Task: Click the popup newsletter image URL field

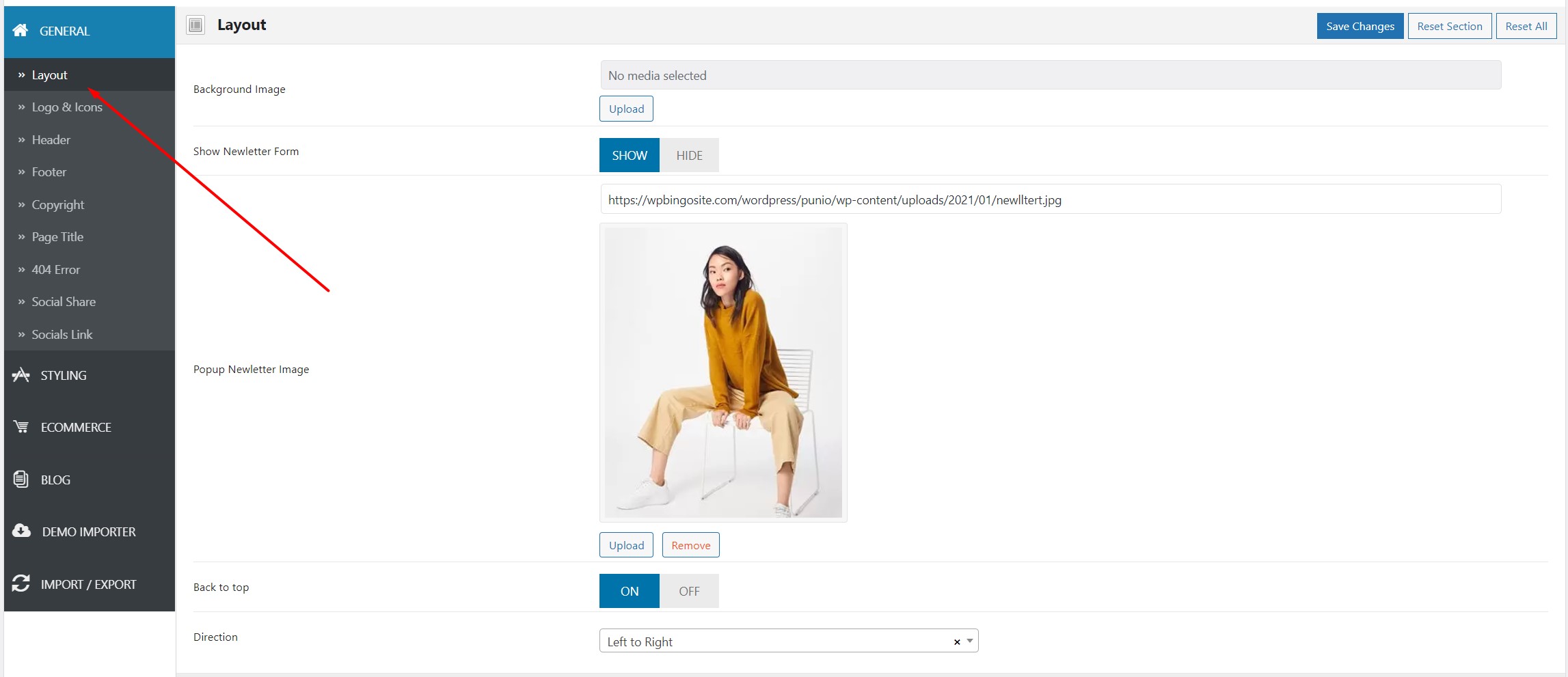Action: [1051, 199]
